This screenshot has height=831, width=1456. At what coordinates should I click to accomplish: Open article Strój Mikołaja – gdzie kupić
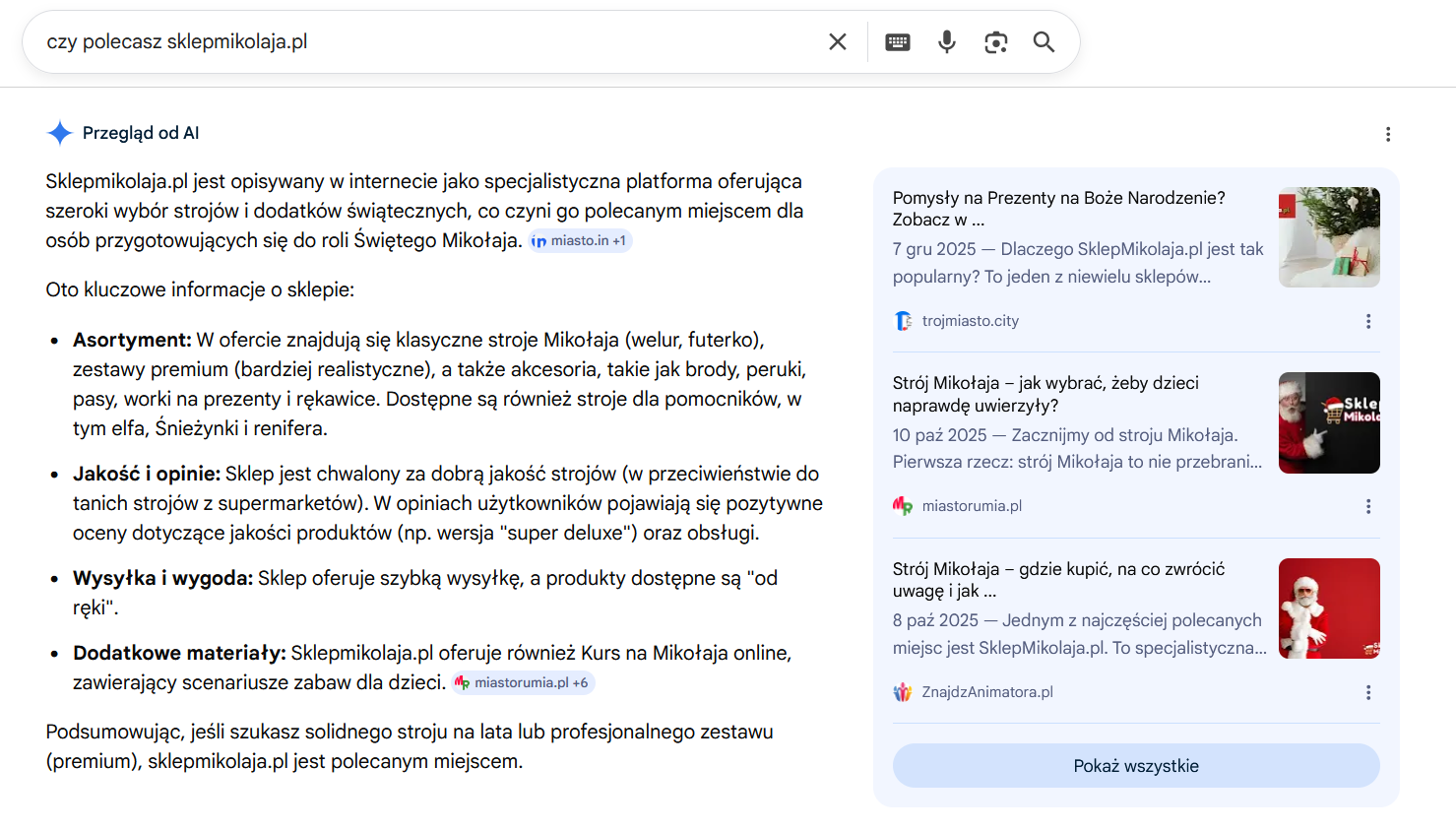tap(1059, 580)
